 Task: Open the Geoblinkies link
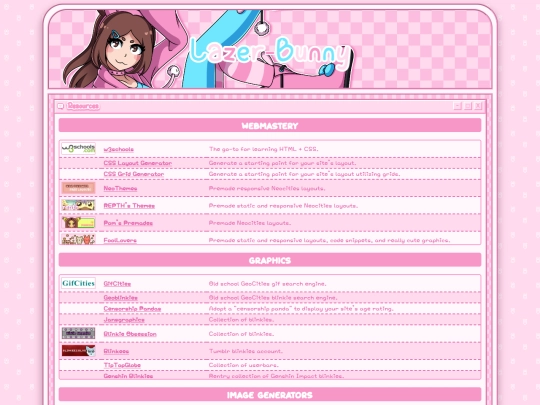tap(121, 298)
